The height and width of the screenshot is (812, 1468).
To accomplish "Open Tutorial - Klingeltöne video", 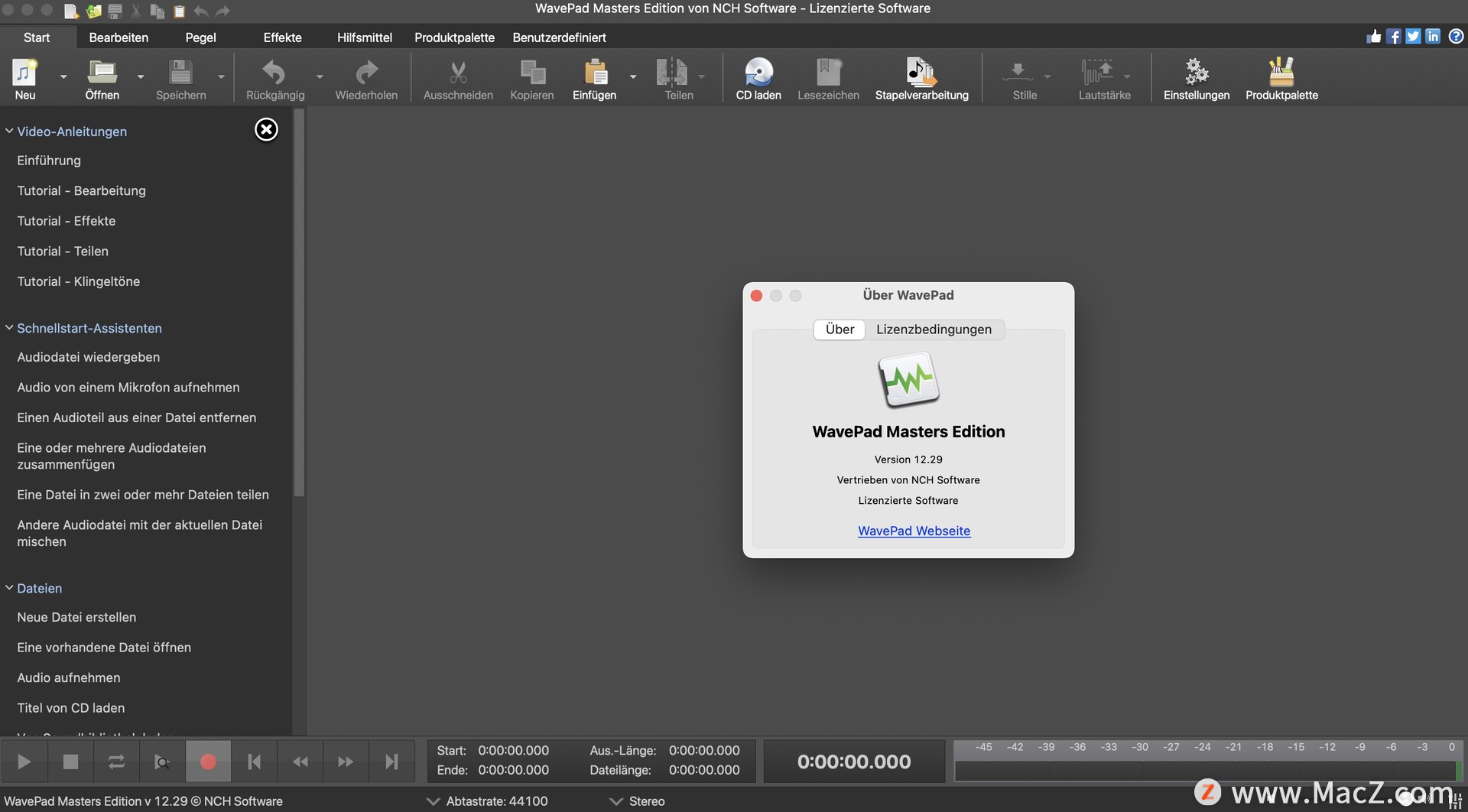I will tap(78, 281).
